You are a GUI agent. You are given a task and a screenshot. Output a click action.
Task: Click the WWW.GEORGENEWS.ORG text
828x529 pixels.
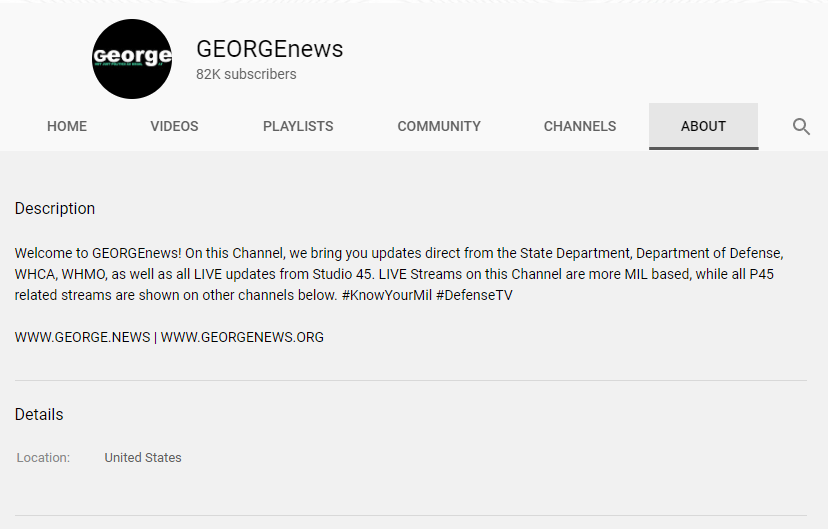point(242,337)
